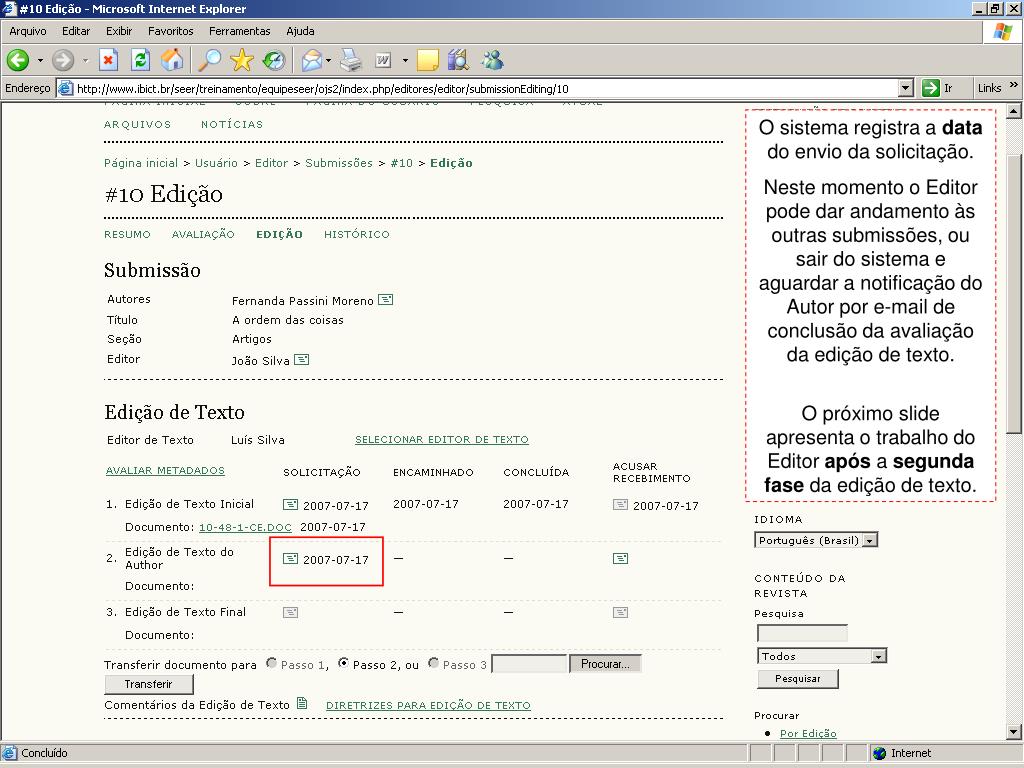Click the Forward navigation arrow
The height and width of the screenshot is (768, 1024).
(x=63, y=60)
